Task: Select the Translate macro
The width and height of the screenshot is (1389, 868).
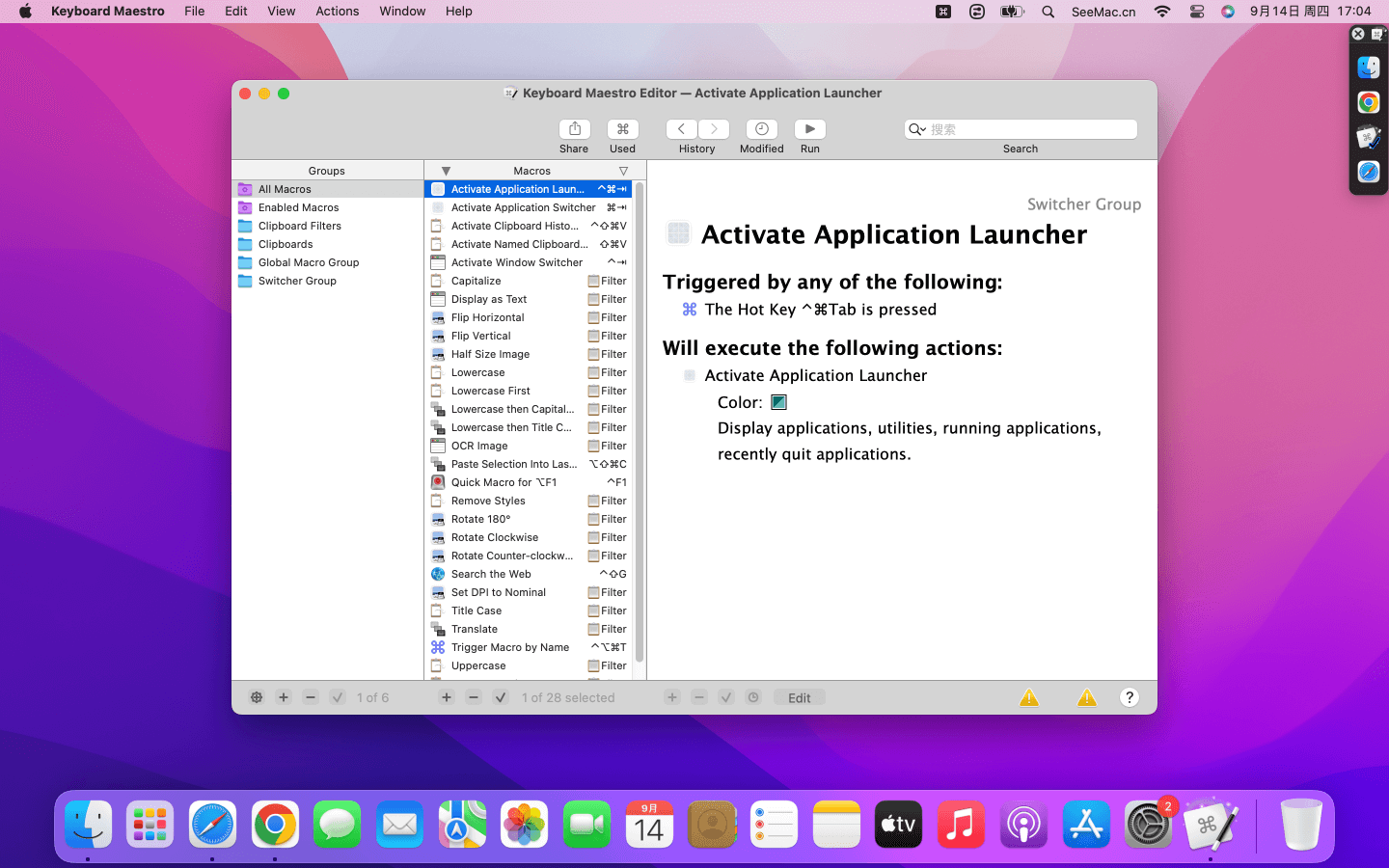Action: coord(529,629)
